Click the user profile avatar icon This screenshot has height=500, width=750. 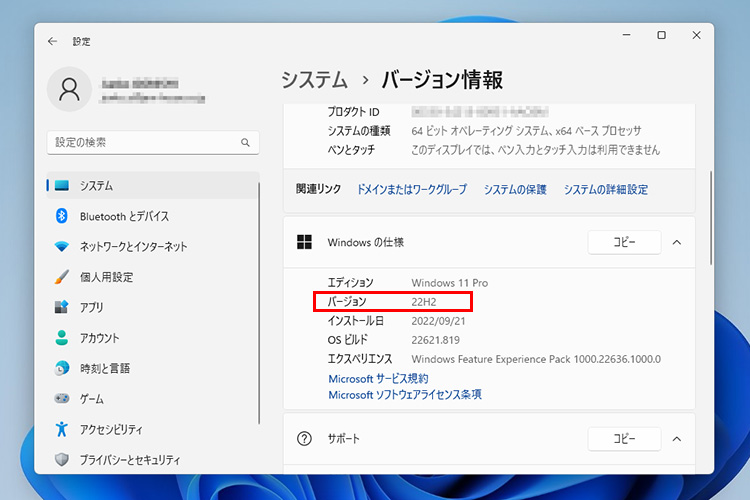(x=70, y=90)
